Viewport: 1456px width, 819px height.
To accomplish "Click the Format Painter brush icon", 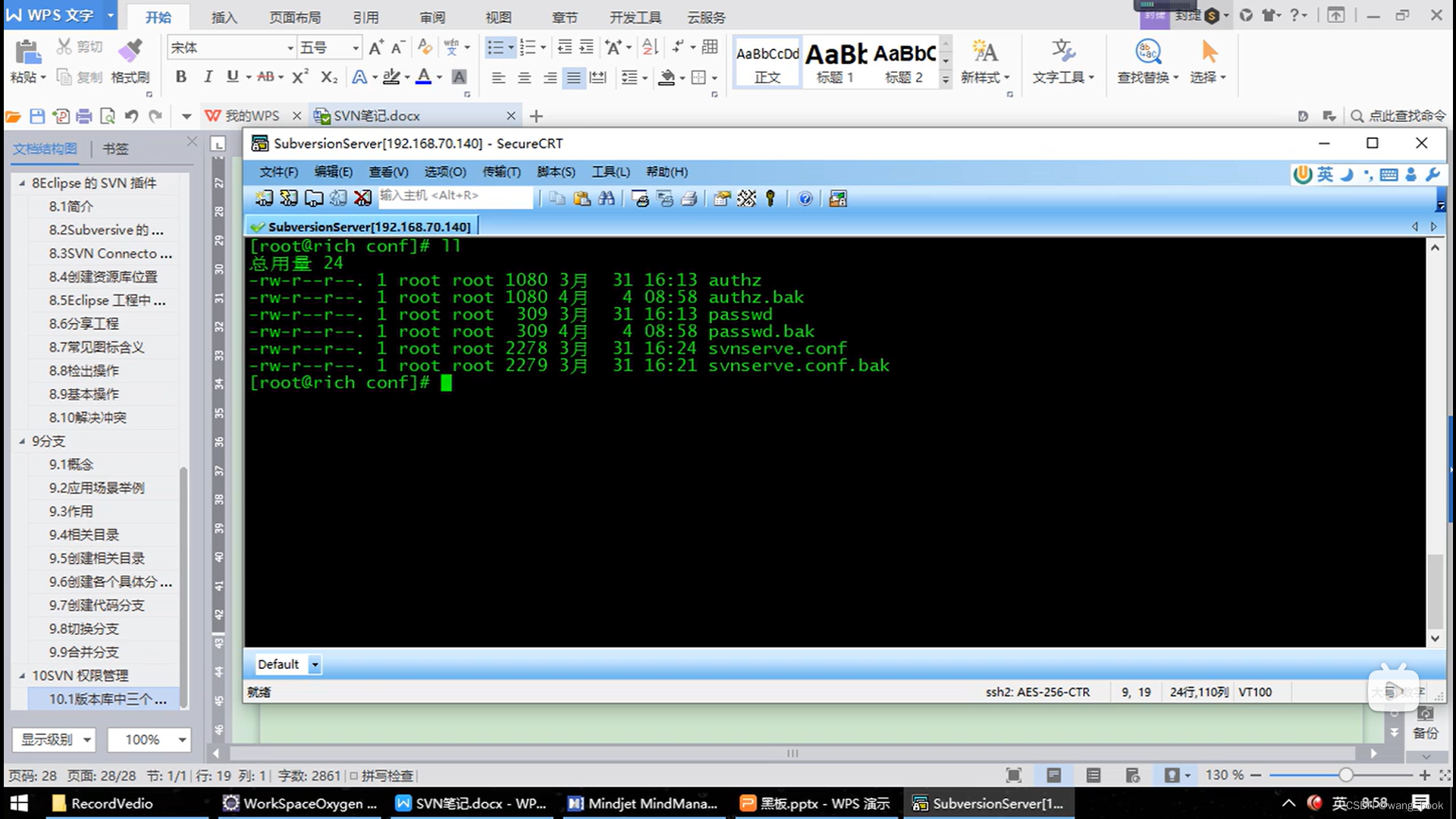I will [x=130, y=51].
